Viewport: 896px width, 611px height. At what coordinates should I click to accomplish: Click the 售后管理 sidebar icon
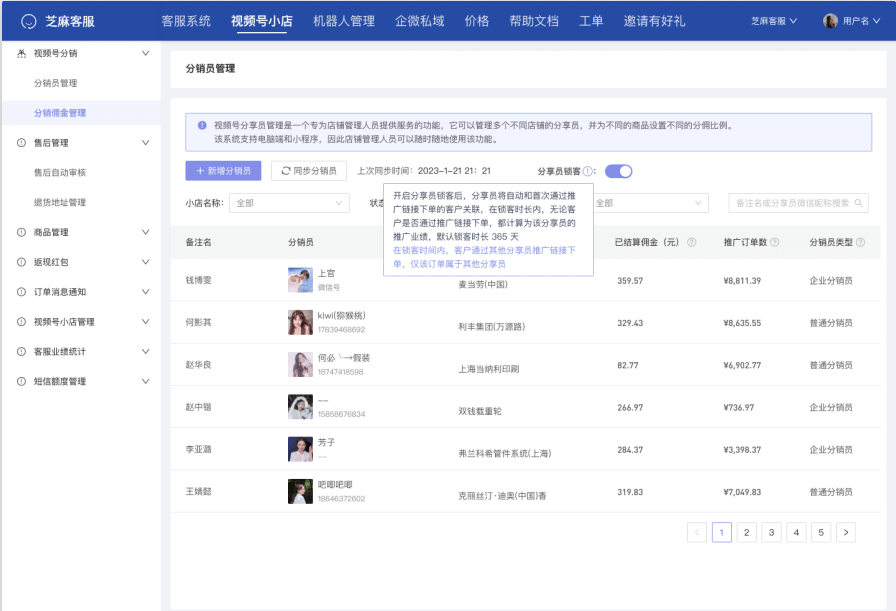pos(21,143)
